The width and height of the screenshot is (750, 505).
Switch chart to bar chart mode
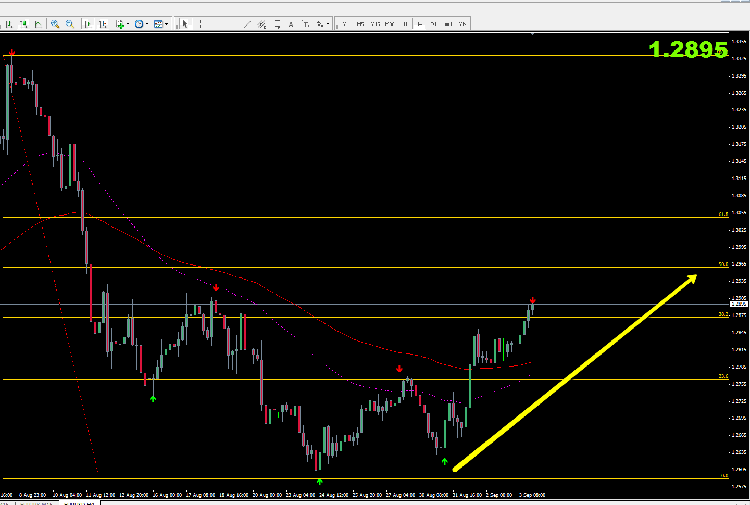[9, 23]
